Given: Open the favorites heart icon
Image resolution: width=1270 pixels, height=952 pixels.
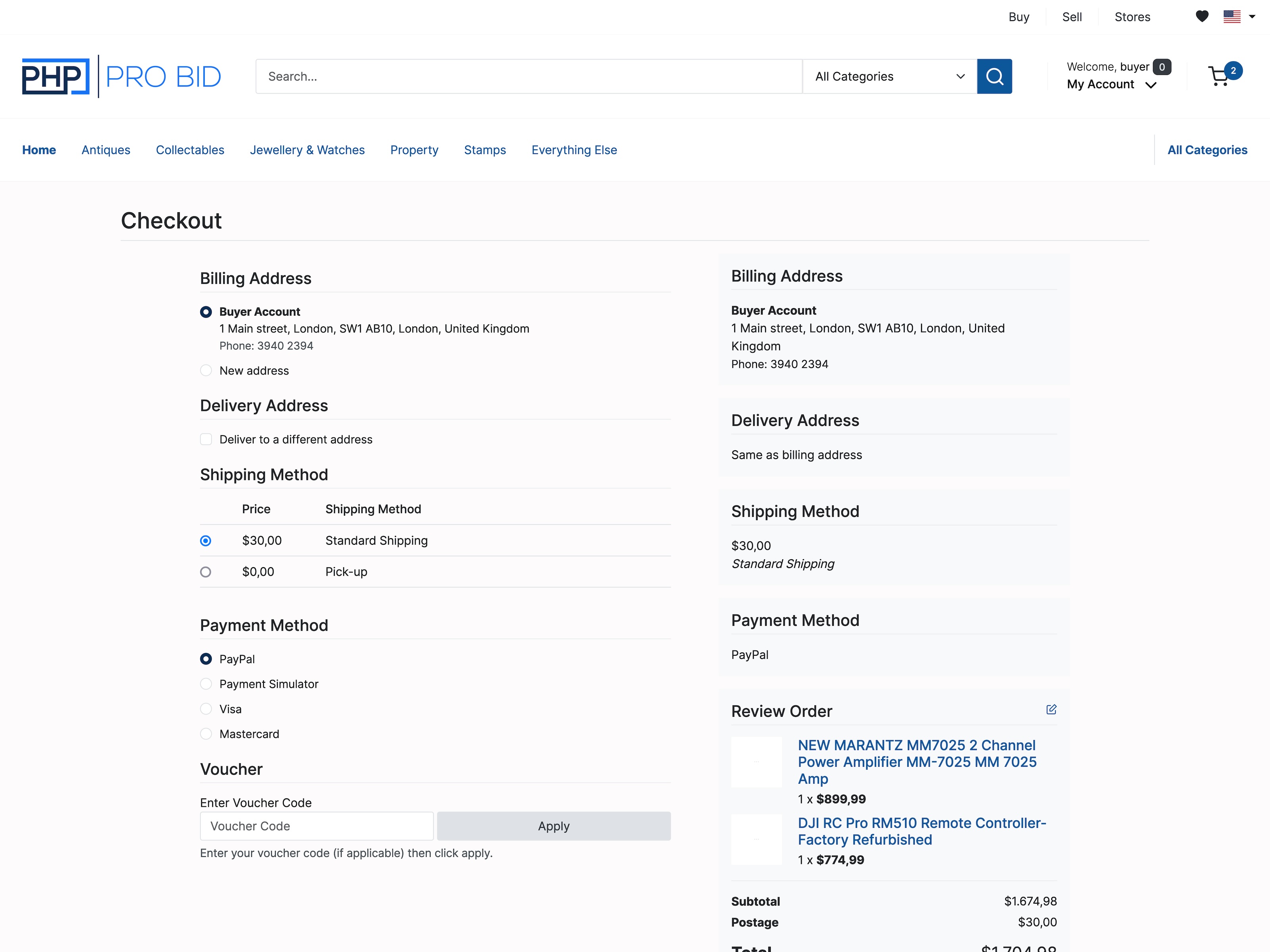Looking at the screenshot, I should point(1202,17).
